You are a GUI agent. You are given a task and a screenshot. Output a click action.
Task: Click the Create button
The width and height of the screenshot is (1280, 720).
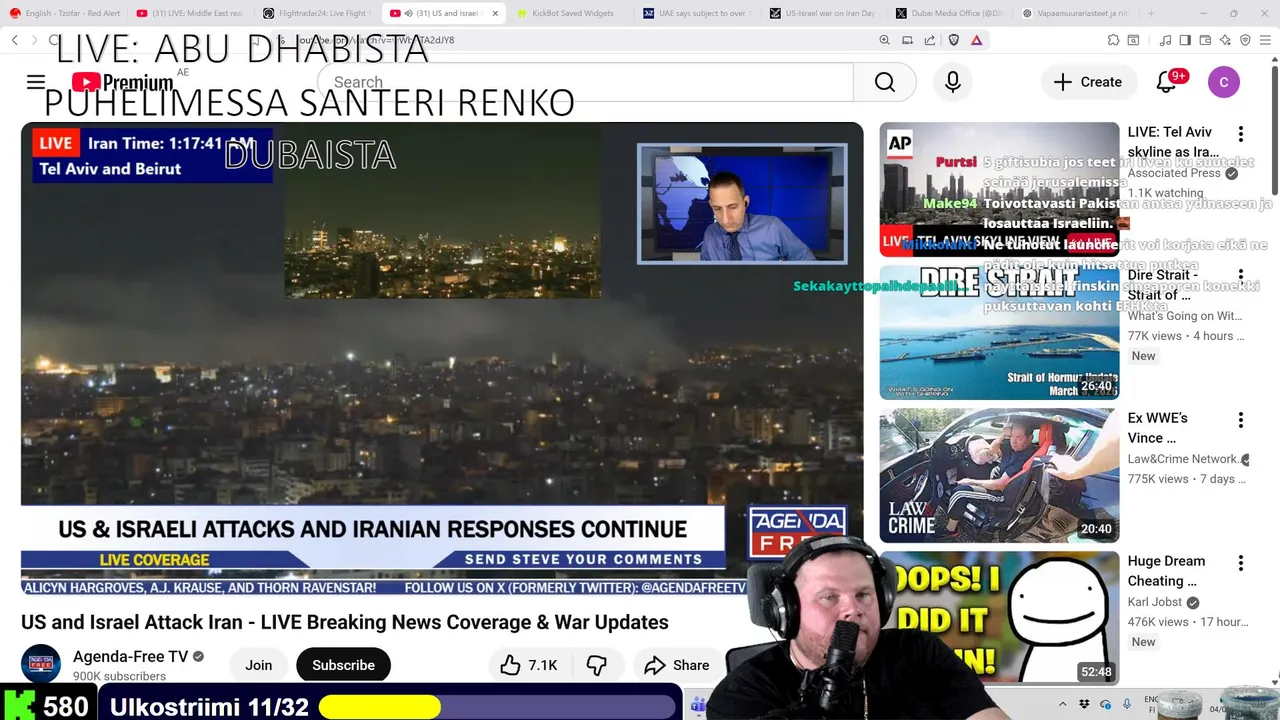(1088, 82)
